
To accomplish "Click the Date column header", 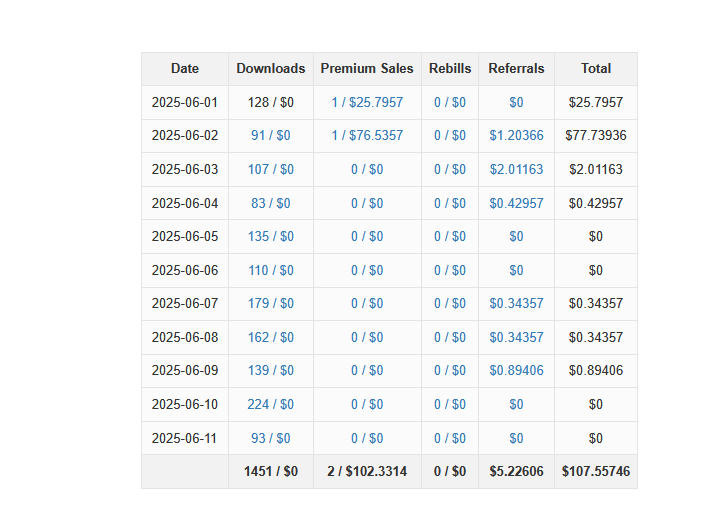I will pos(184,68).
